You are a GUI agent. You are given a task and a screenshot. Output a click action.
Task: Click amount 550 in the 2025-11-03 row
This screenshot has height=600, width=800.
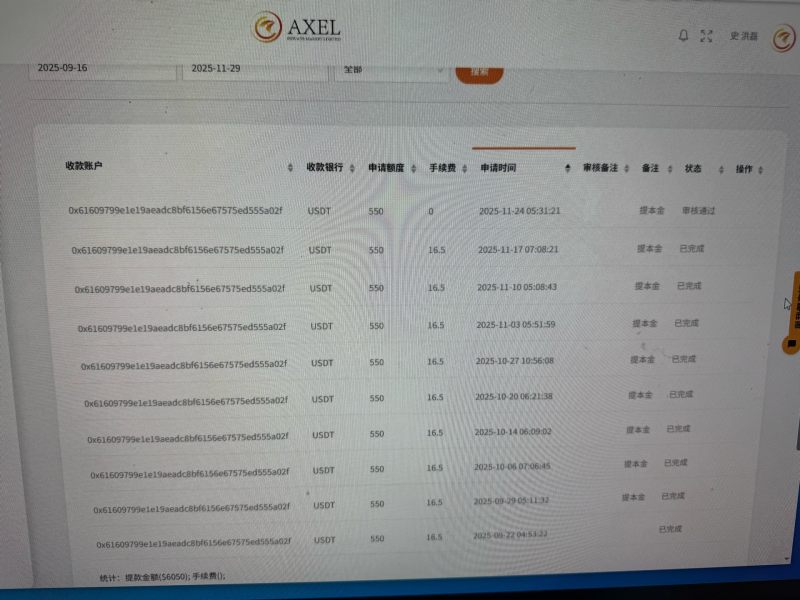coord(377,326)
